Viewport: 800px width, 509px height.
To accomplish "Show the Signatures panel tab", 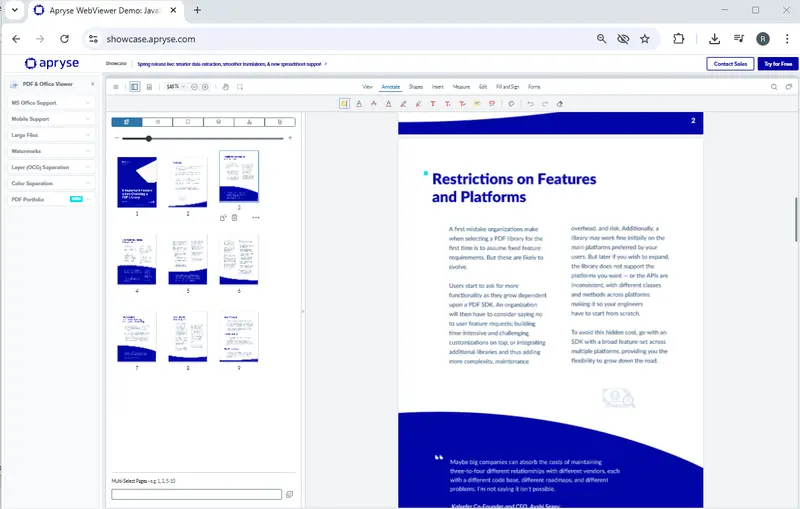I will 249,122.
